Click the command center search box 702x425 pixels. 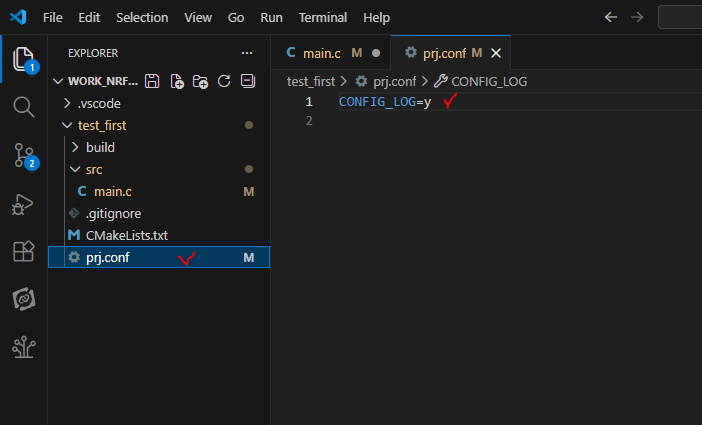(680, 17)
